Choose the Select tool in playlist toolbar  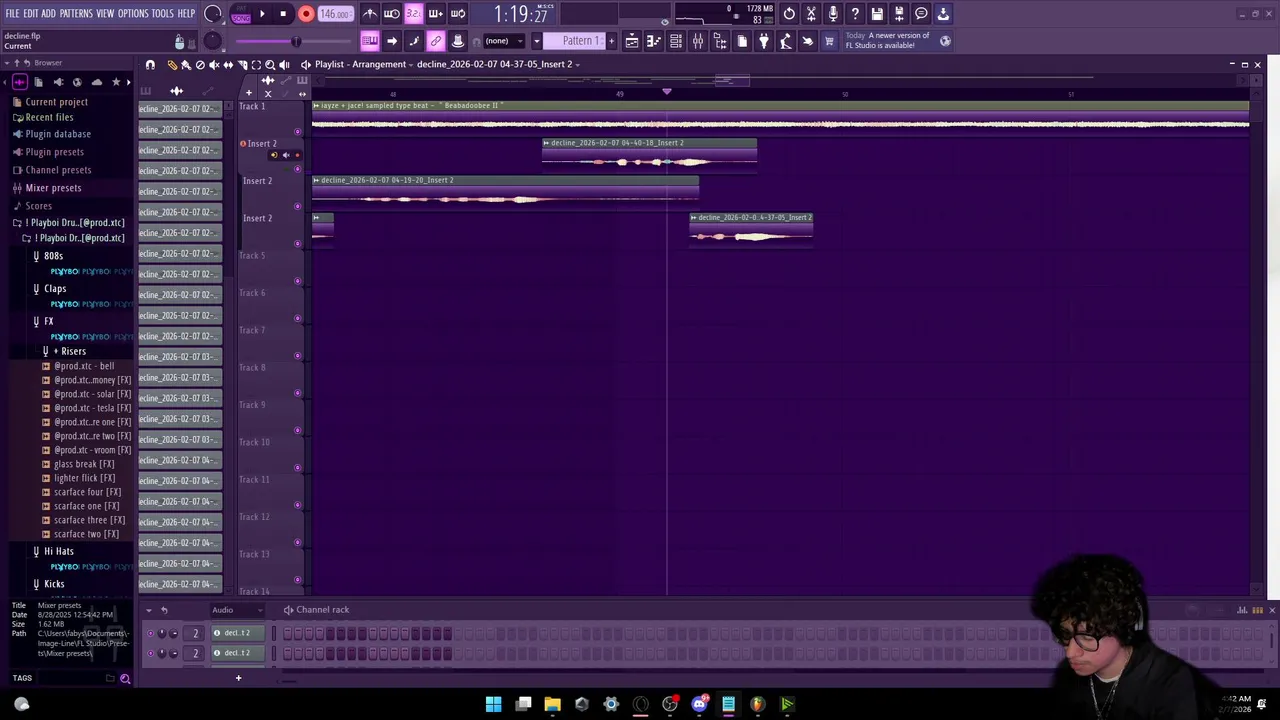tap(256, 65)
